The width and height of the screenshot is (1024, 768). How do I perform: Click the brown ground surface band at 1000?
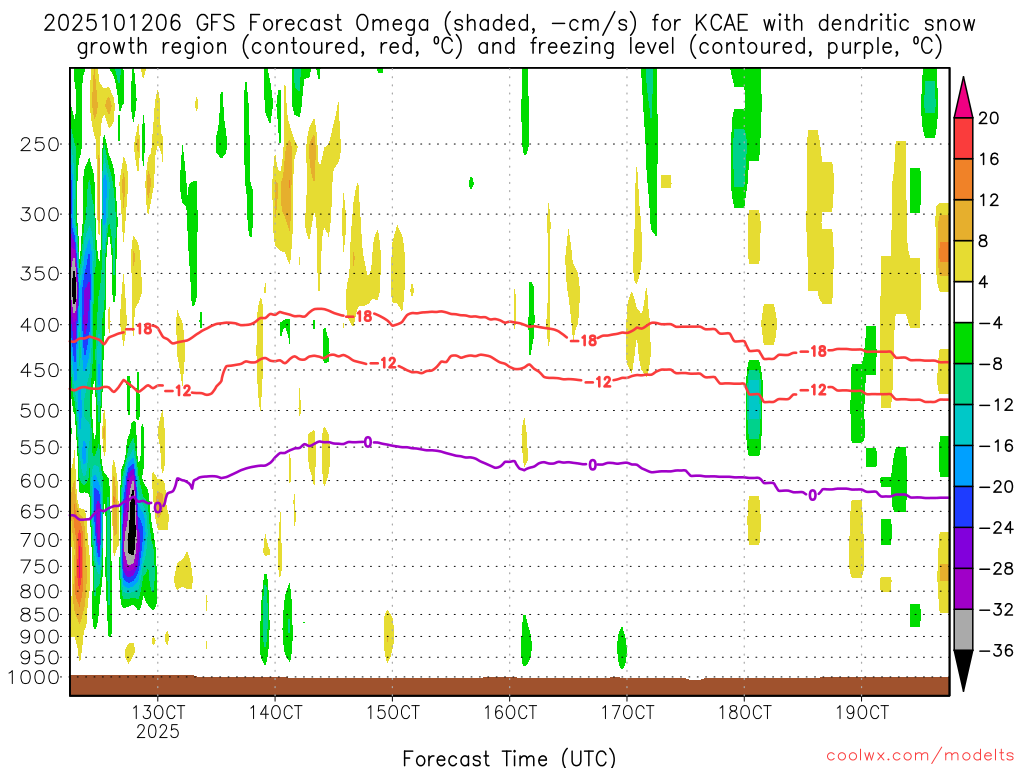[x=509, y=686]
